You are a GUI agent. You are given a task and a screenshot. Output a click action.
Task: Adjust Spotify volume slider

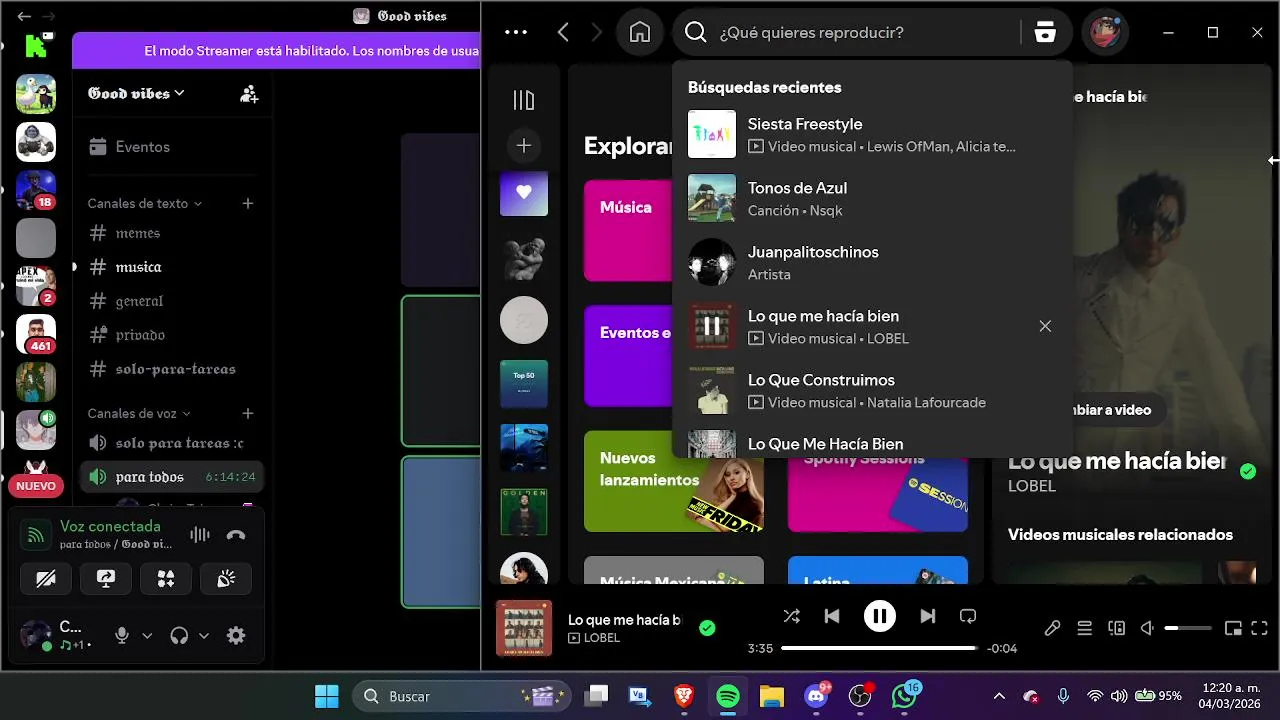pos(1188,628)
